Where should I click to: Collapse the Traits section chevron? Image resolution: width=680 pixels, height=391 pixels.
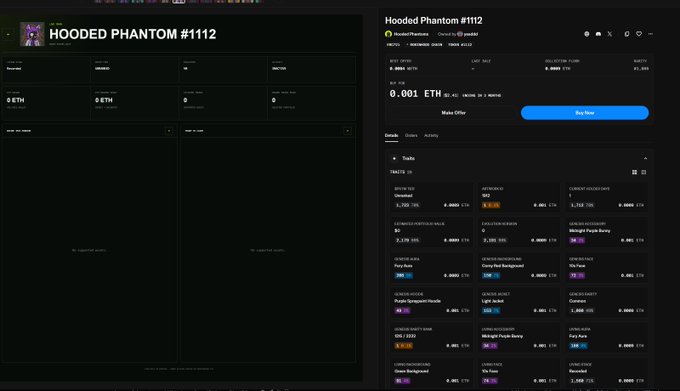645,159
